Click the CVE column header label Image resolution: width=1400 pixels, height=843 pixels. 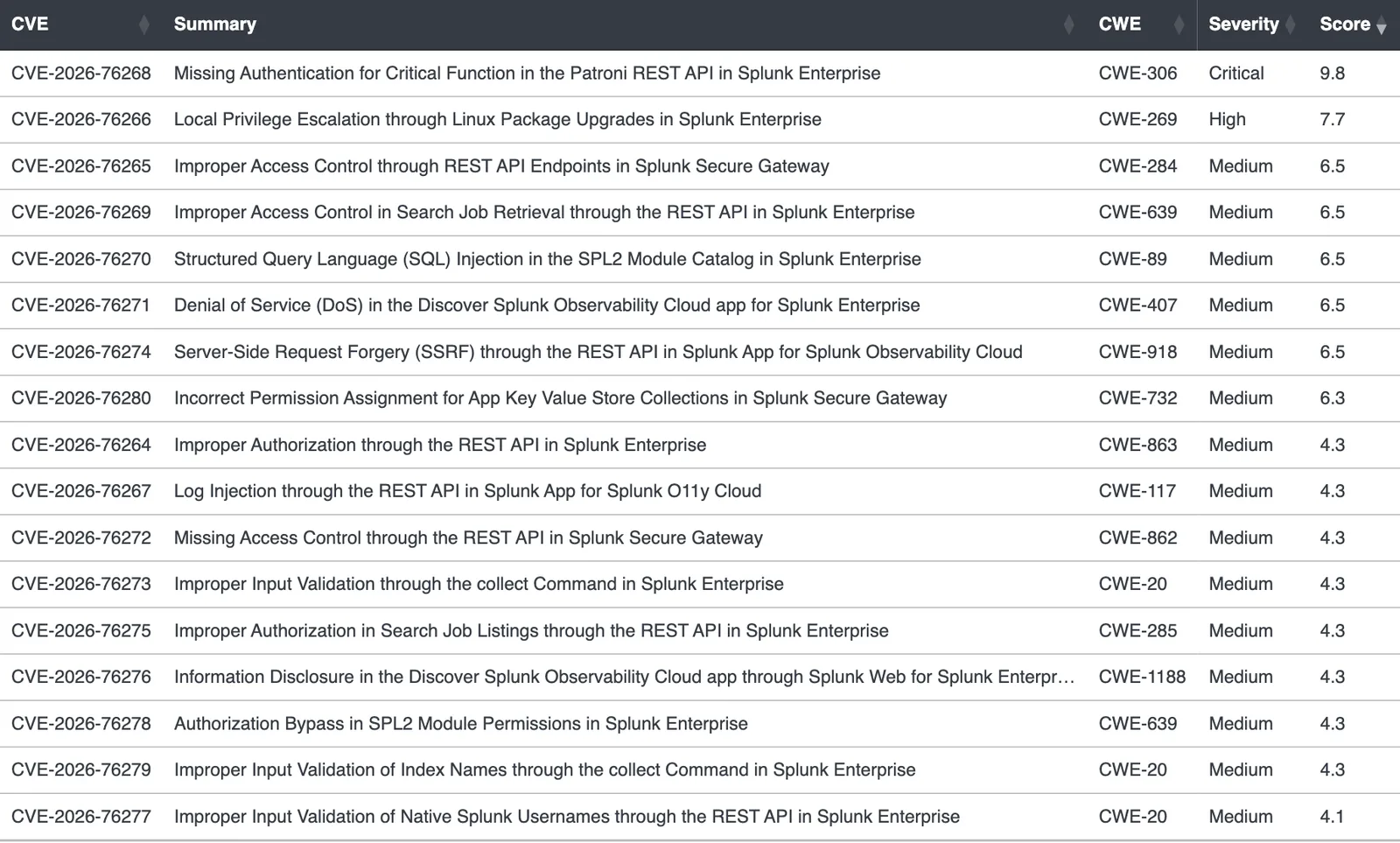(x=30, y=25)
